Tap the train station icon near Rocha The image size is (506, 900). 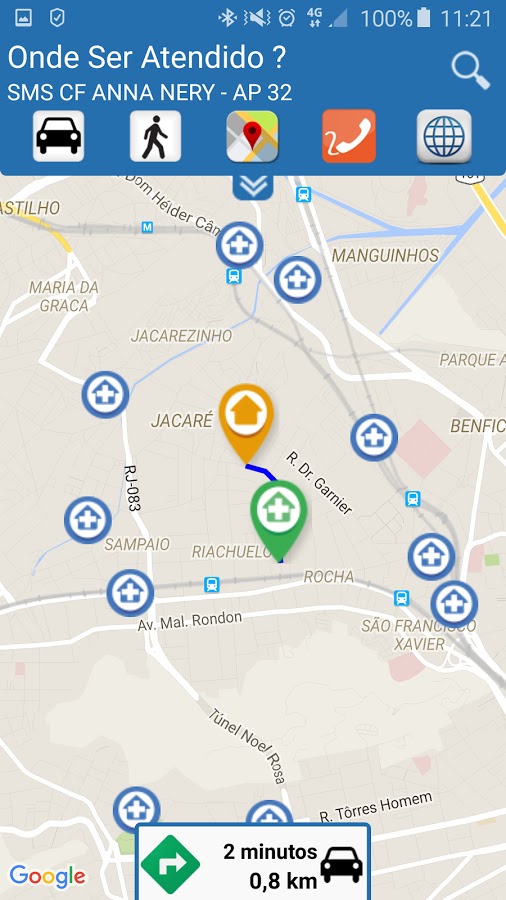pyautogui.click(x=212, y=585)
